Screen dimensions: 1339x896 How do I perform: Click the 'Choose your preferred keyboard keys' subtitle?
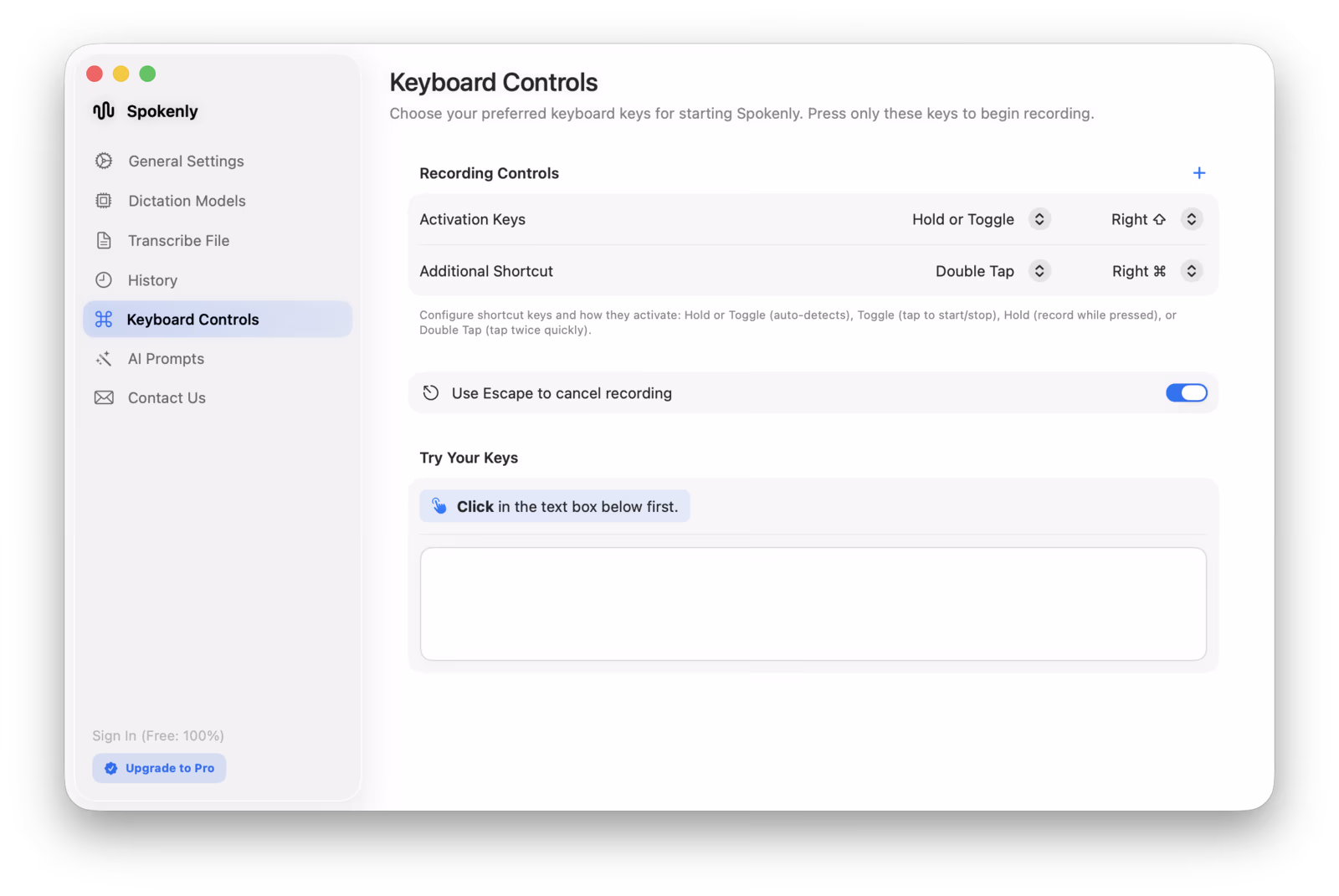[741, 113]
